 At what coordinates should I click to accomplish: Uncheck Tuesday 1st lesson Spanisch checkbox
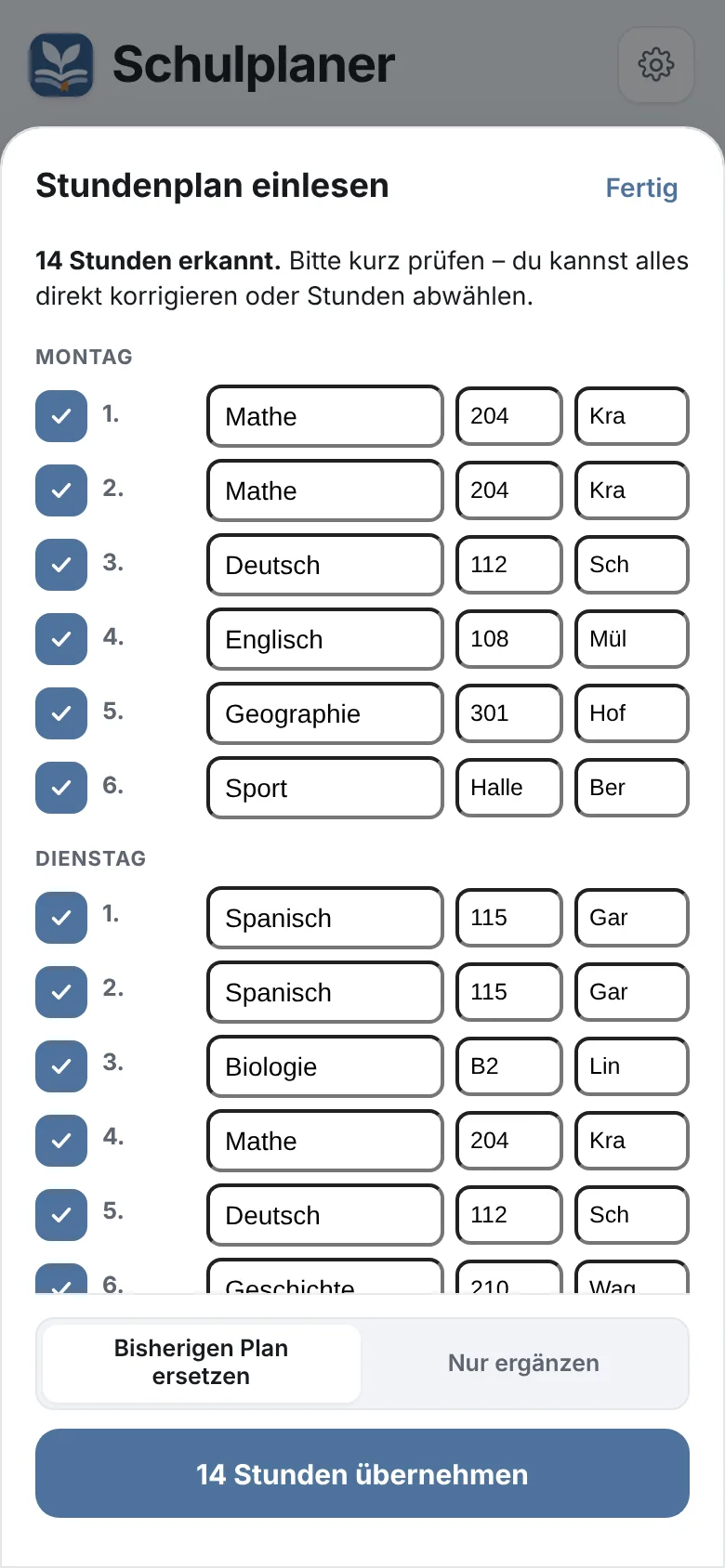pyautogui.click(x=61, y=918)
